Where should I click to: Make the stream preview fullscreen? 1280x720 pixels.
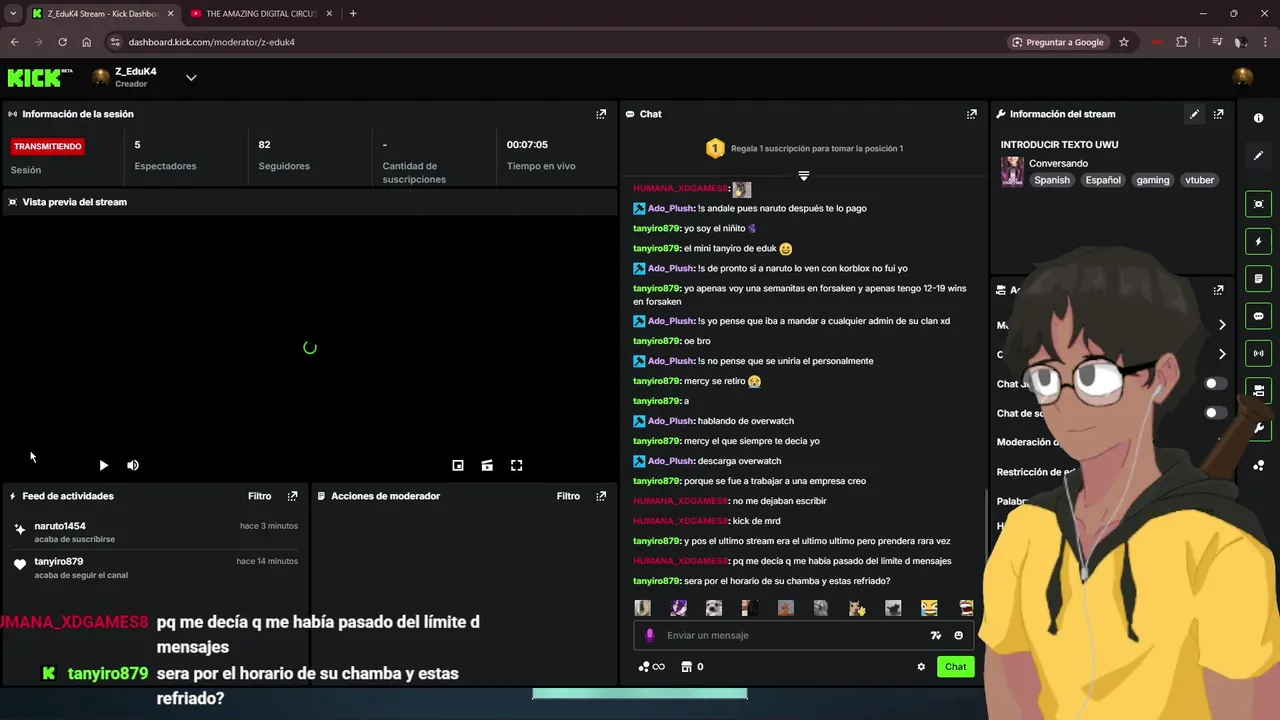(x=517, y=465)
